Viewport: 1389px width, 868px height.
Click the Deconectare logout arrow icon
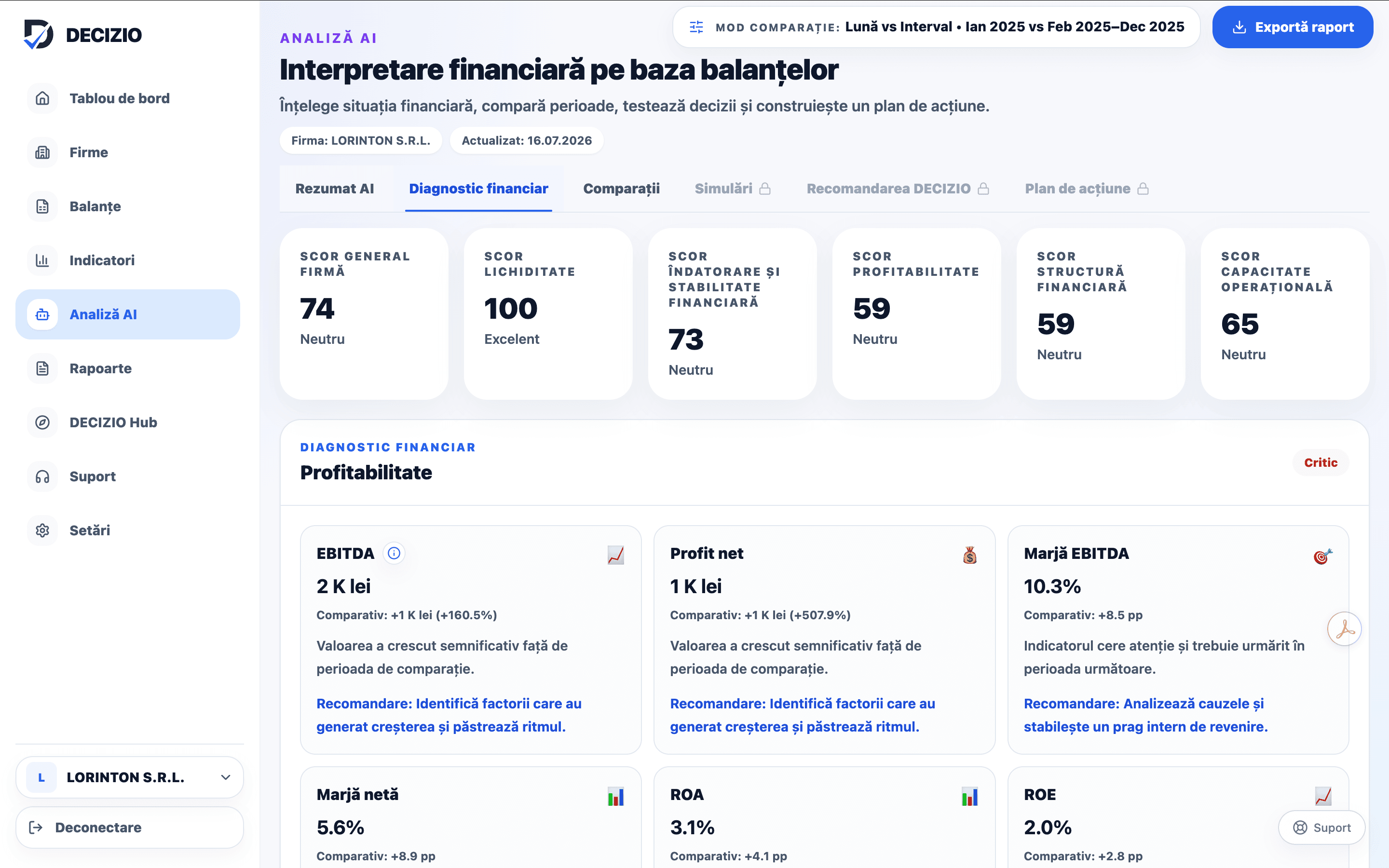pos(36,827)
